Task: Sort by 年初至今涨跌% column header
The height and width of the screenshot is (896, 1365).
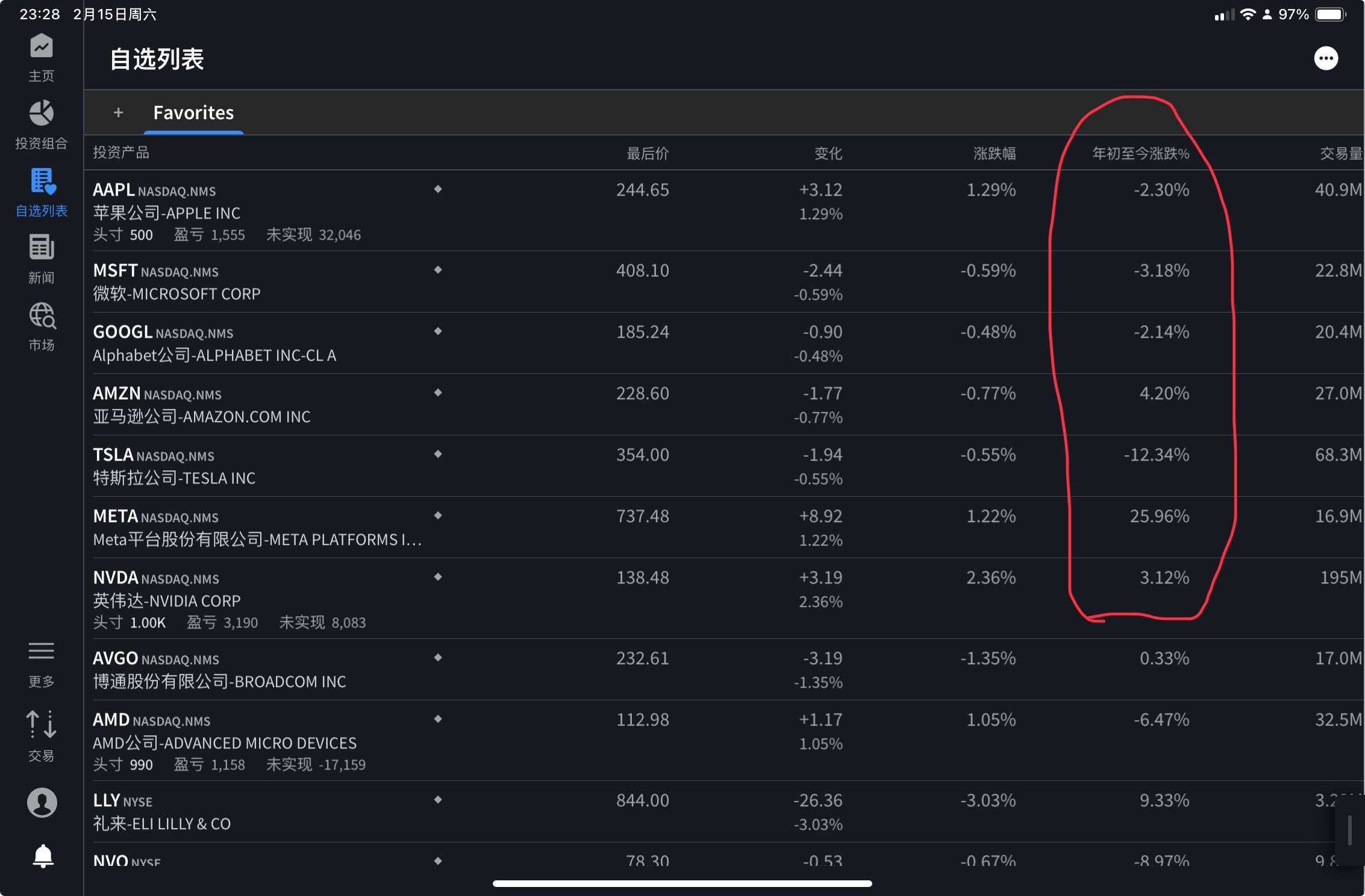Action: [1140, 154]
